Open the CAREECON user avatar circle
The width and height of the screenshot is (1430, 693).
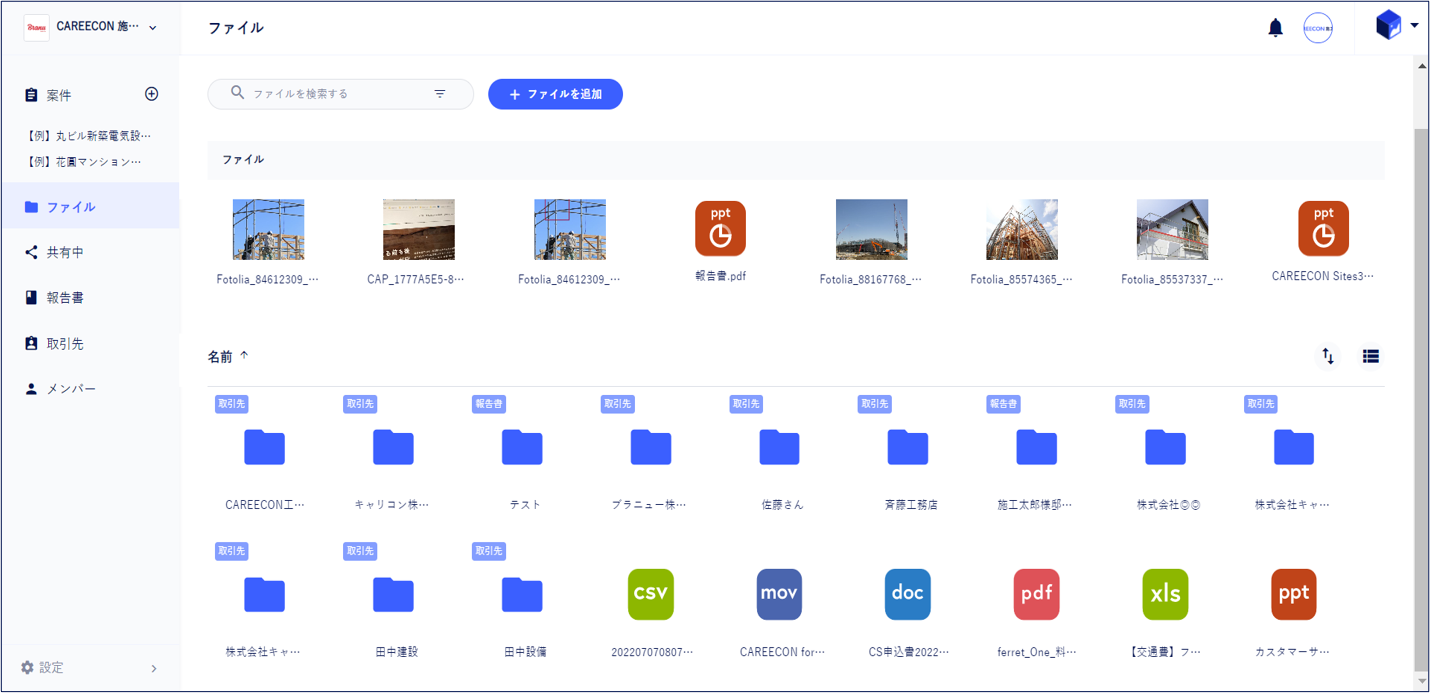(x=1318, y=28)
